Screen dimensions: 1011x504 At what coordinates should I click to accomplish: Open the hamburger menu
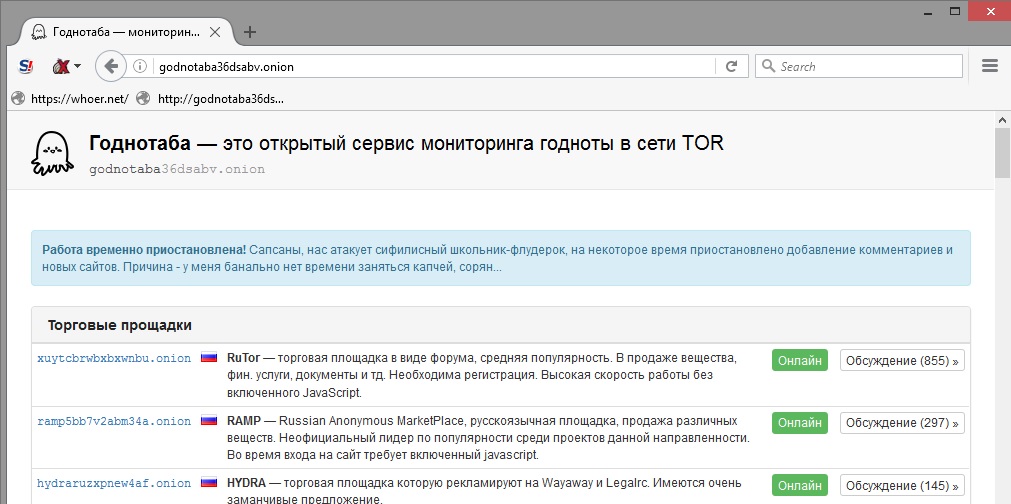coord(990,66)
